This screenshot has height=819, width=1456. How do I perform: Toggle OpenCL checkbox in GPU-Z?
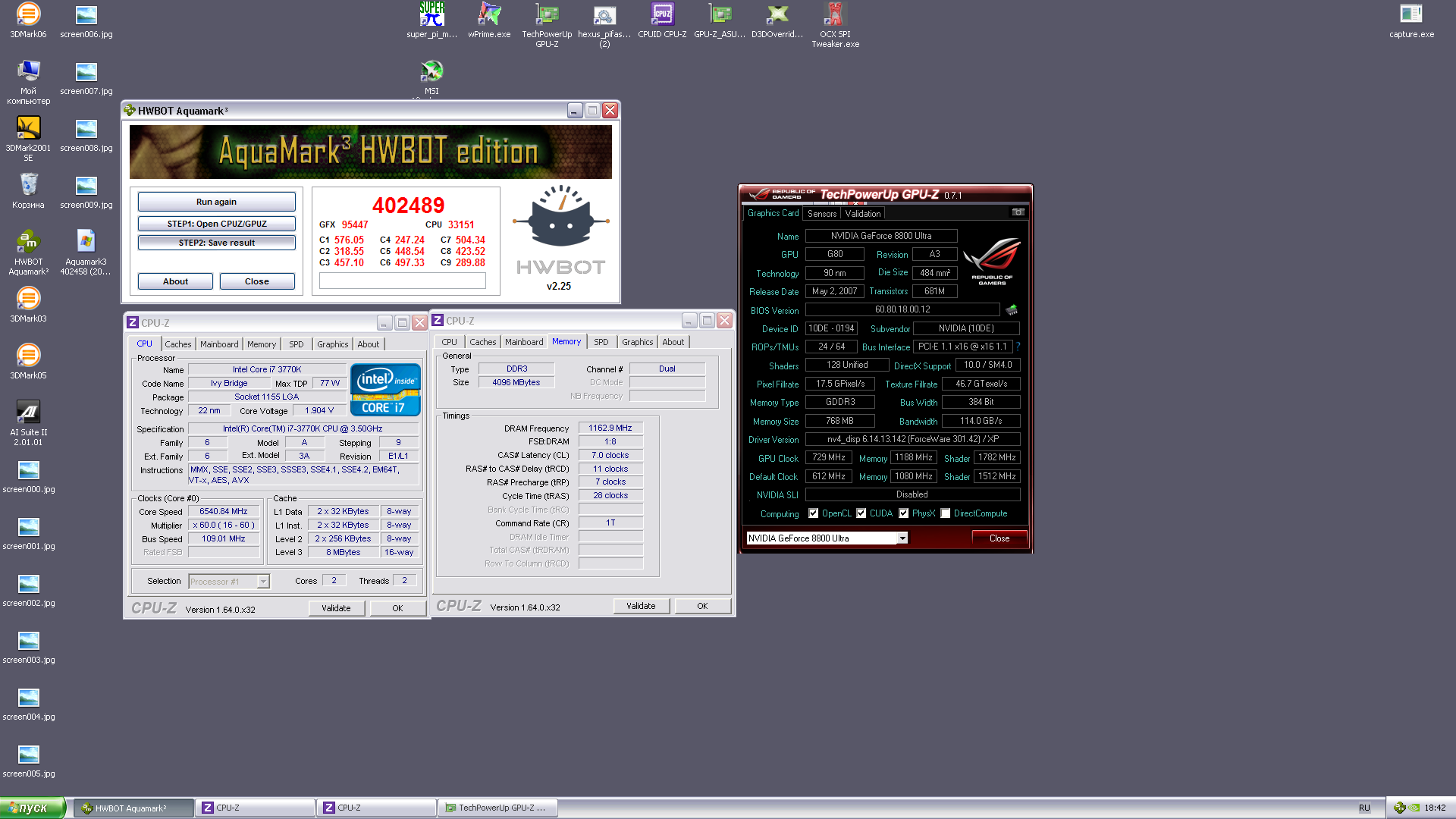(814, 513)
